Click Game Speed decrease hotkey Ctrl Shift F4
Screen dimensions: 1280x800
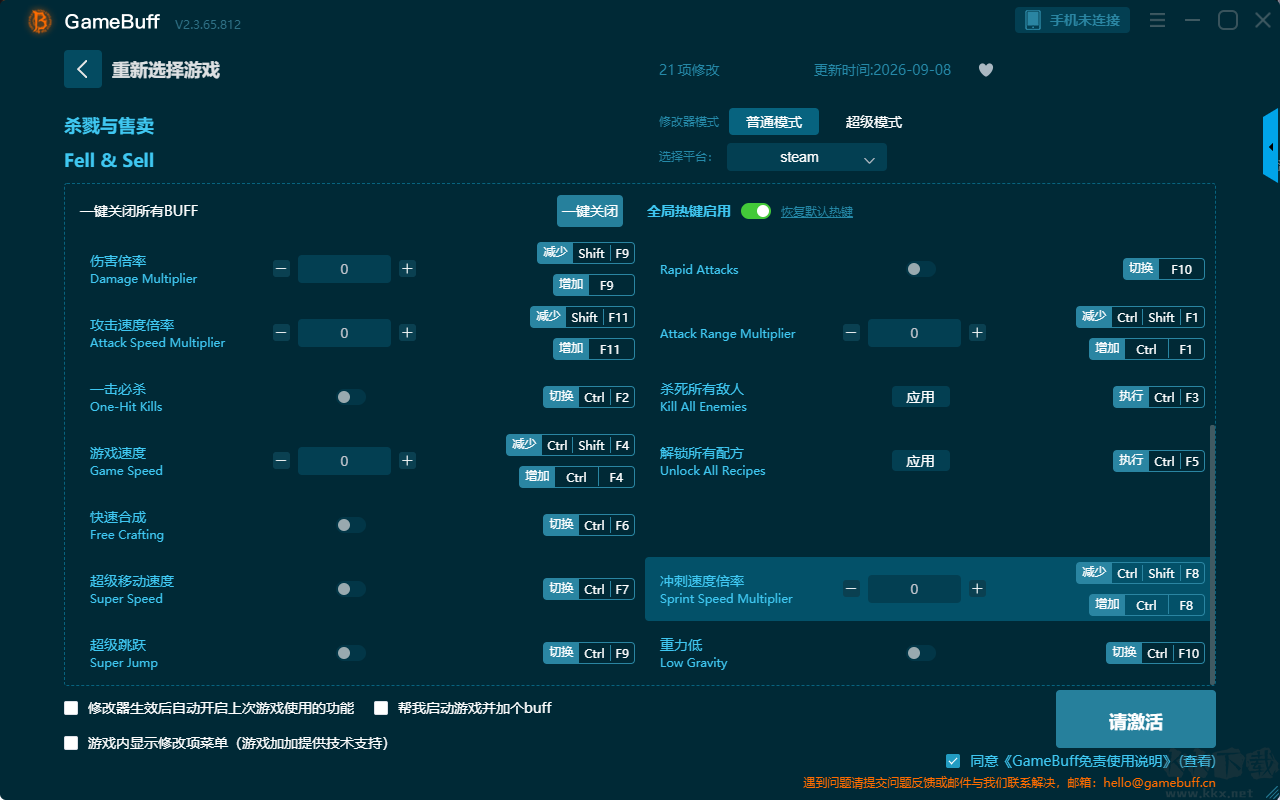click(x=570, y=445)
